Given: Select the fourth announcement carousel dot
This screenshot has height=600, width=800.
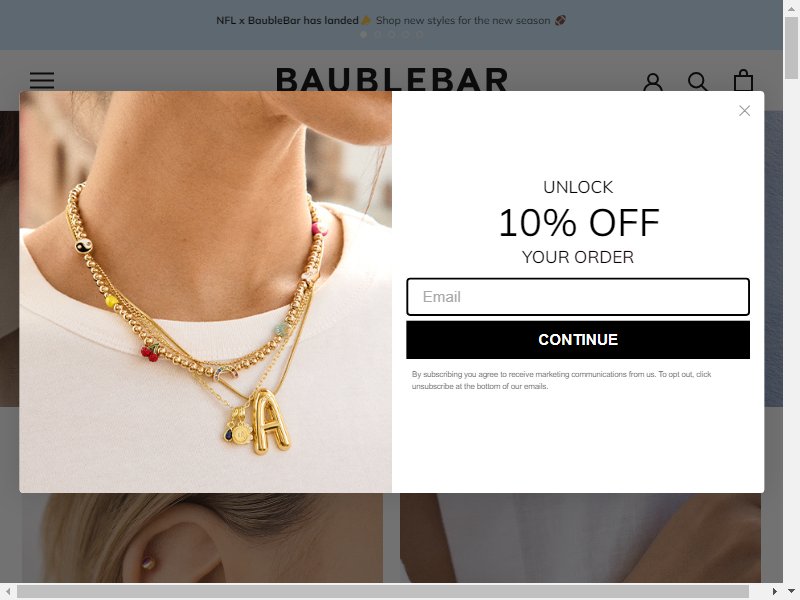Looking at the screenshot, I should point(406,35).
